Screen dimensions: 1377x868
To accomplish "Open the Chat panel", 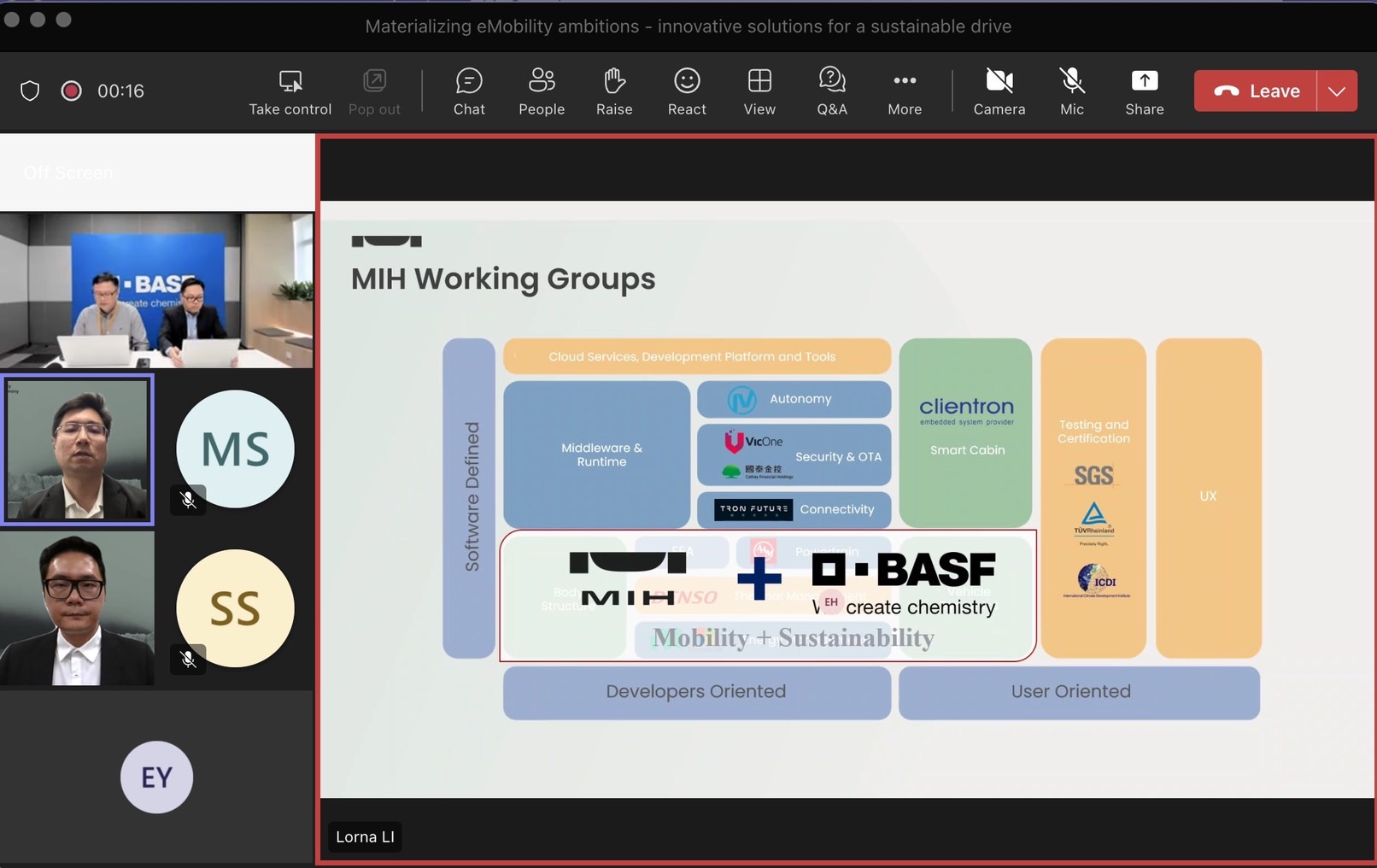I will [x=468, y=91].
